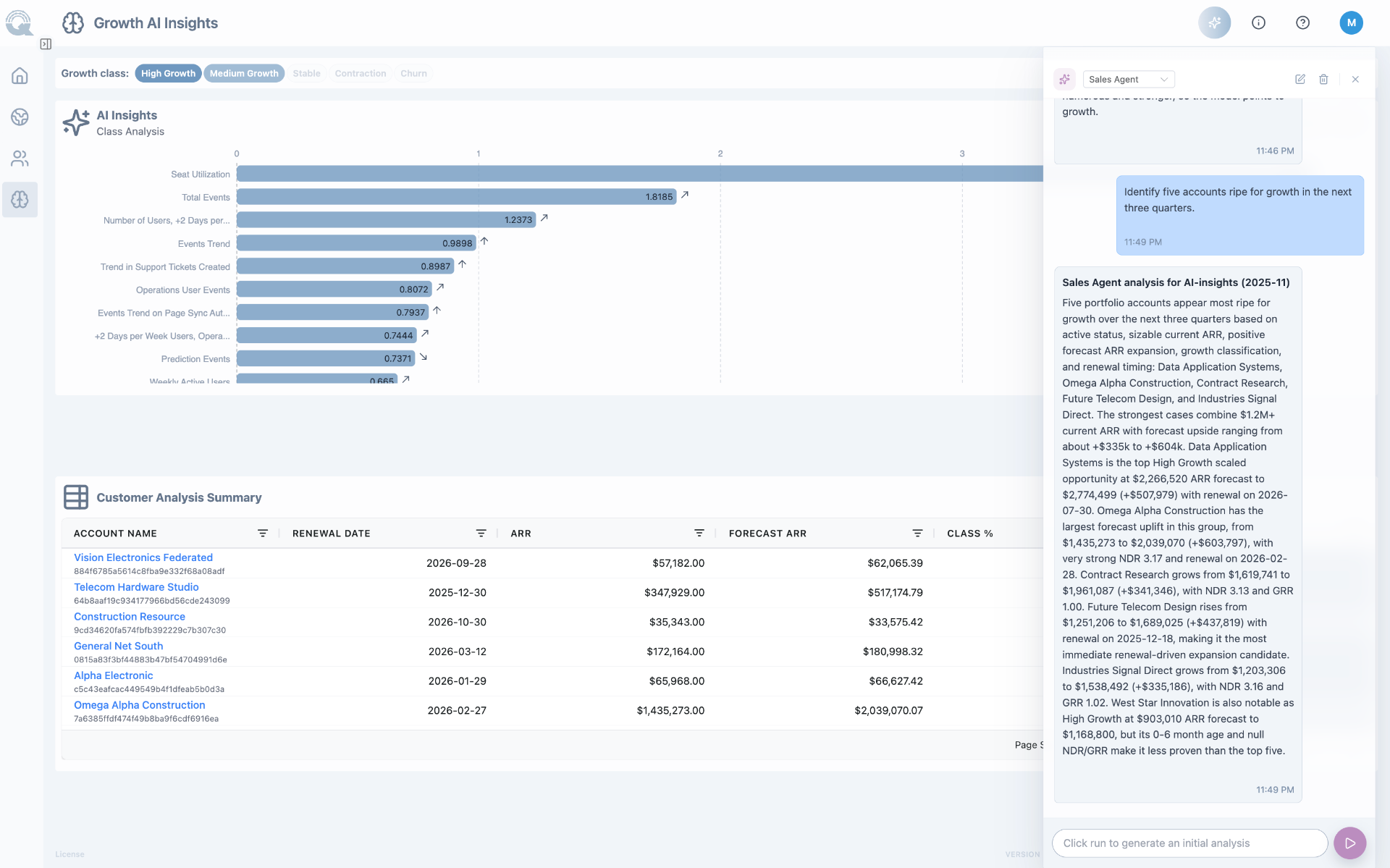Image resolution: width=1390 pixels, height=868 pixels.
Task: Enable the Contraction growth class filter
Action: pyautogui.click(x=361, y=73)
